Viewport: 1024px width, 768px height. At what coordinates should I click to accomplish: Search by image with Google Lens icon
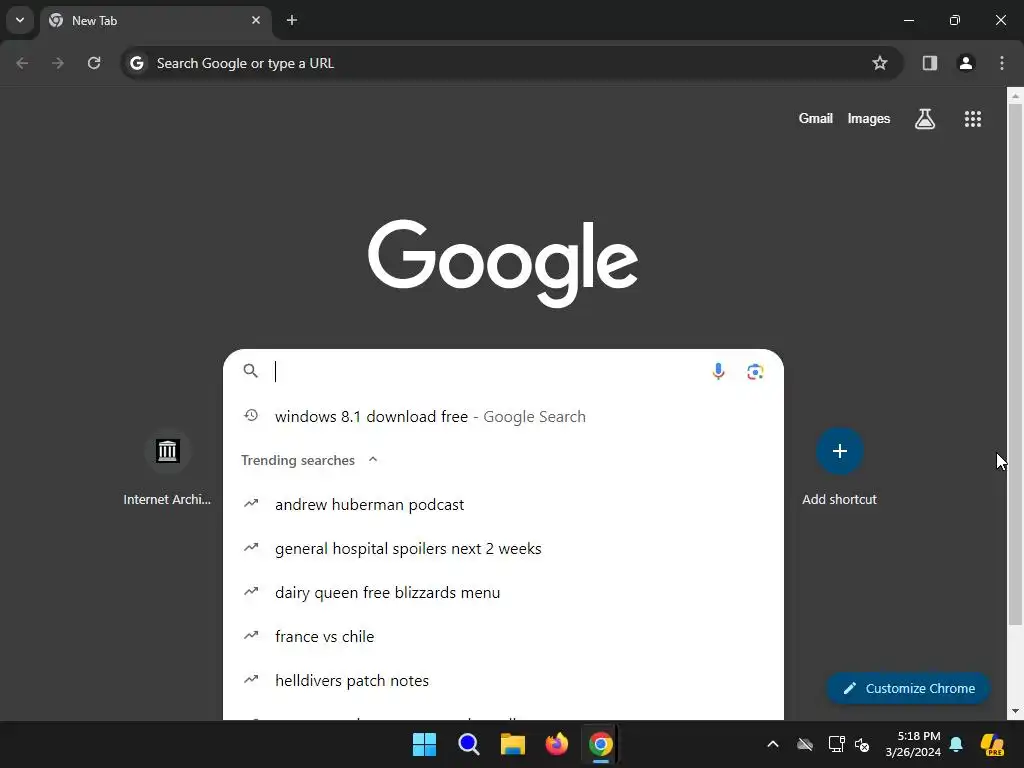click(x=755, y=372)
